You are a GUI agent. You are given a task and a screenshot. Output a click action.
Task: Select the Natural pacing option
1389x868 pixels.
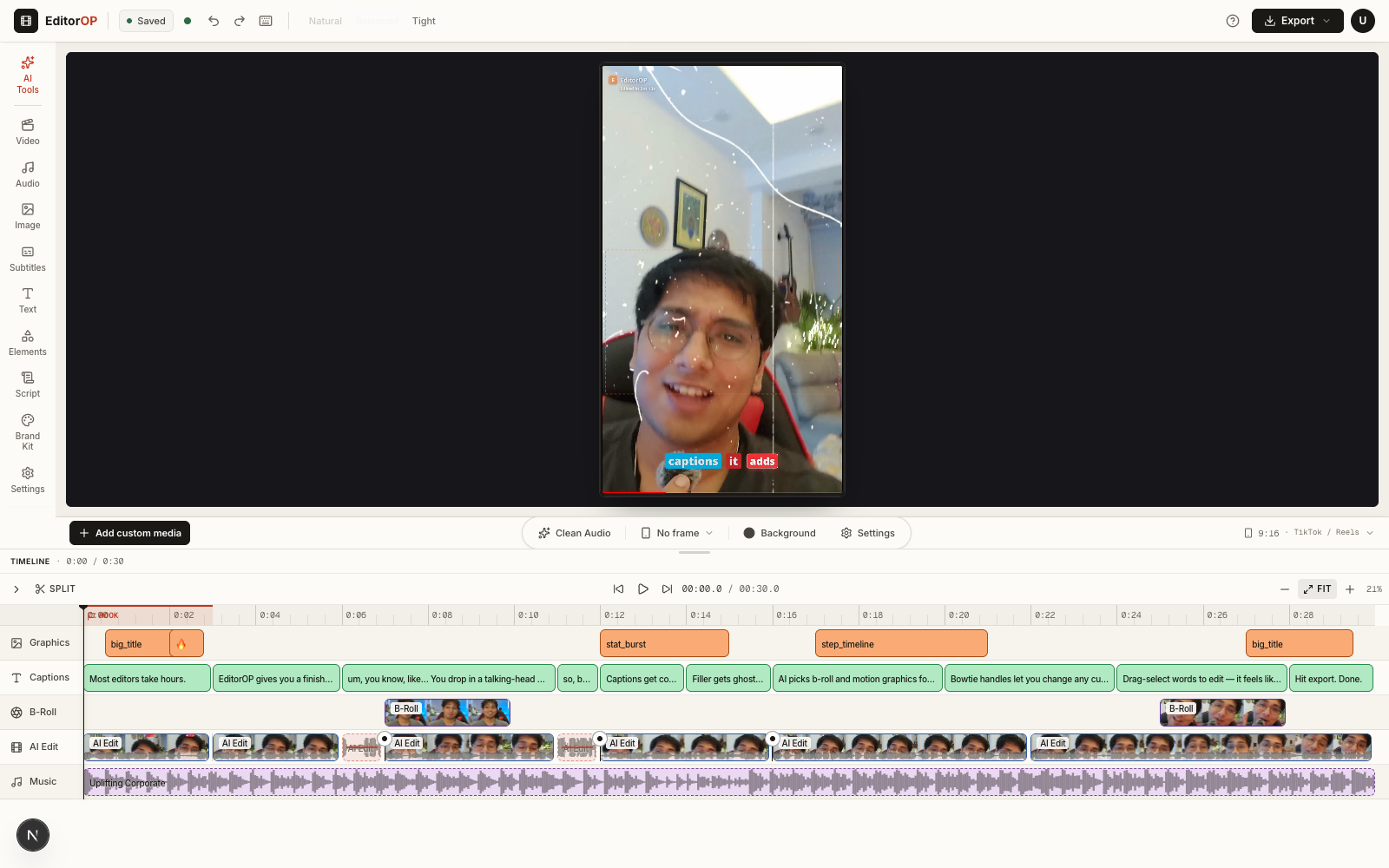(x=326, y=21)
